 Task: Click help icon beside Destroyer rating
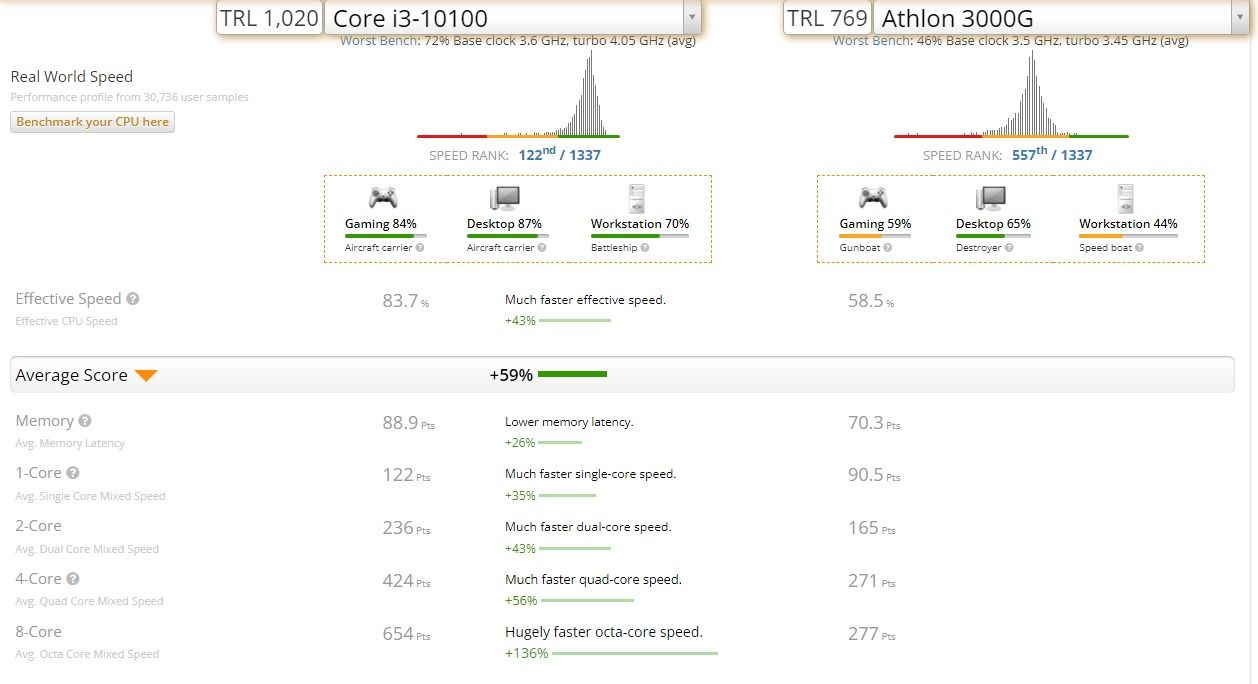tap(1010, 248)
